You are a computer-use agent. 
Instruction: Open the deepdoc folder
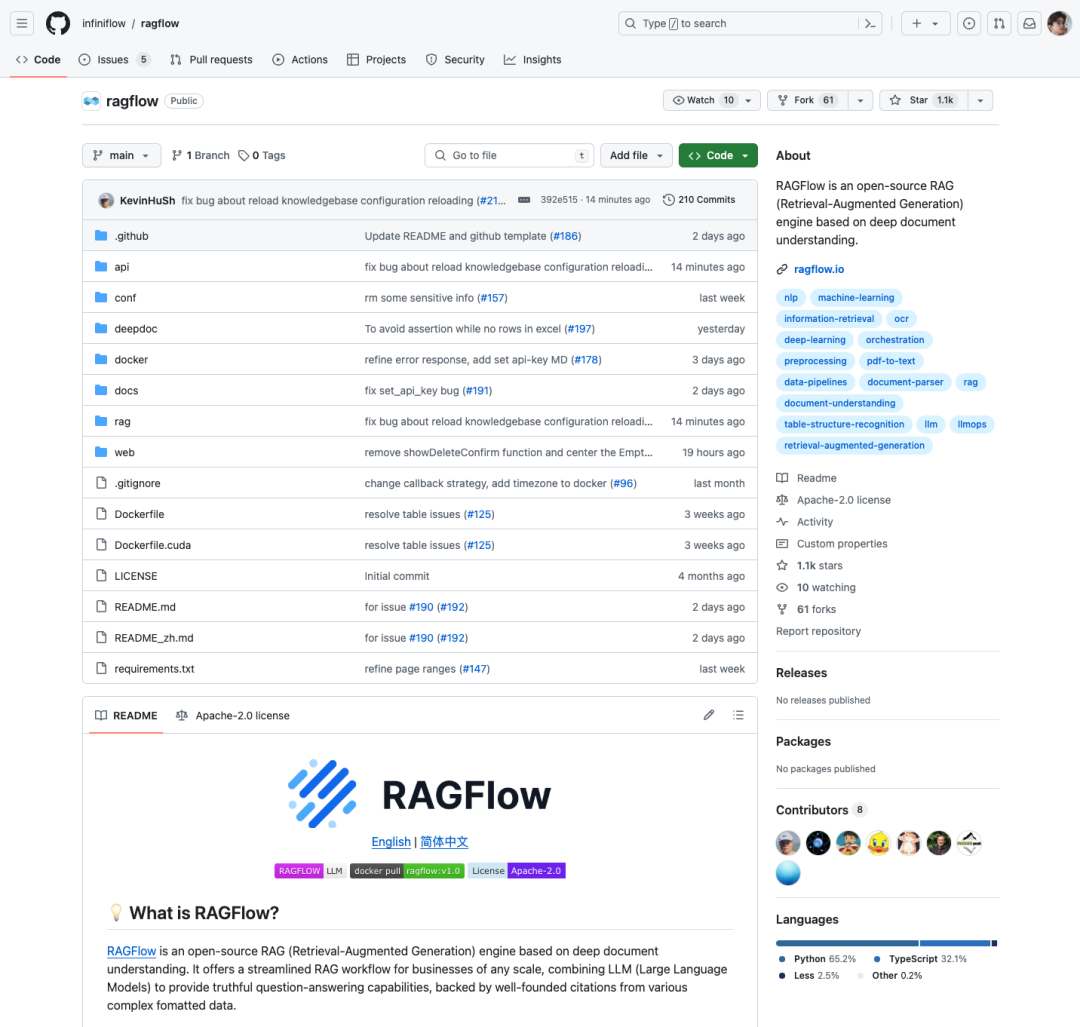click(x=136, y=329)
